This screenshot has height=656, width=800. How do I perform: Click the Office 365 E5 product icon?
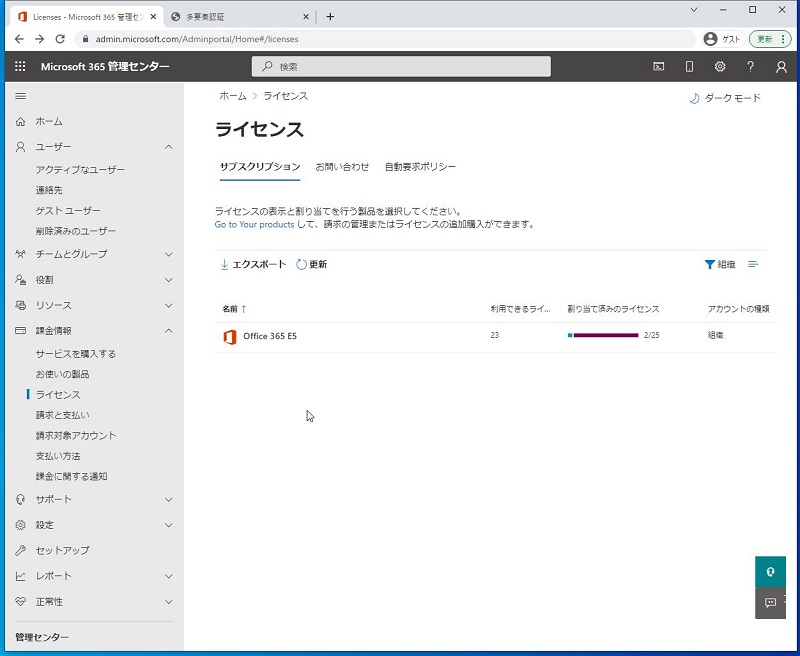coord(230,337)
